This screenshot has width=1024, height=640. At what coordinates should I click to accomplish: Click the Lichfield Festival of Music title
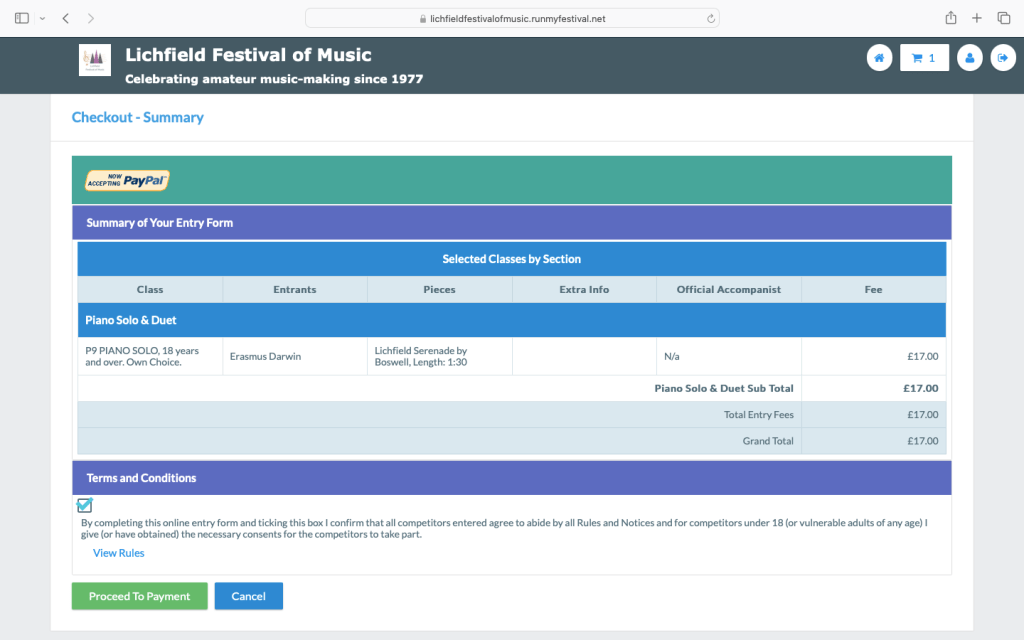(x=248, y=55)
